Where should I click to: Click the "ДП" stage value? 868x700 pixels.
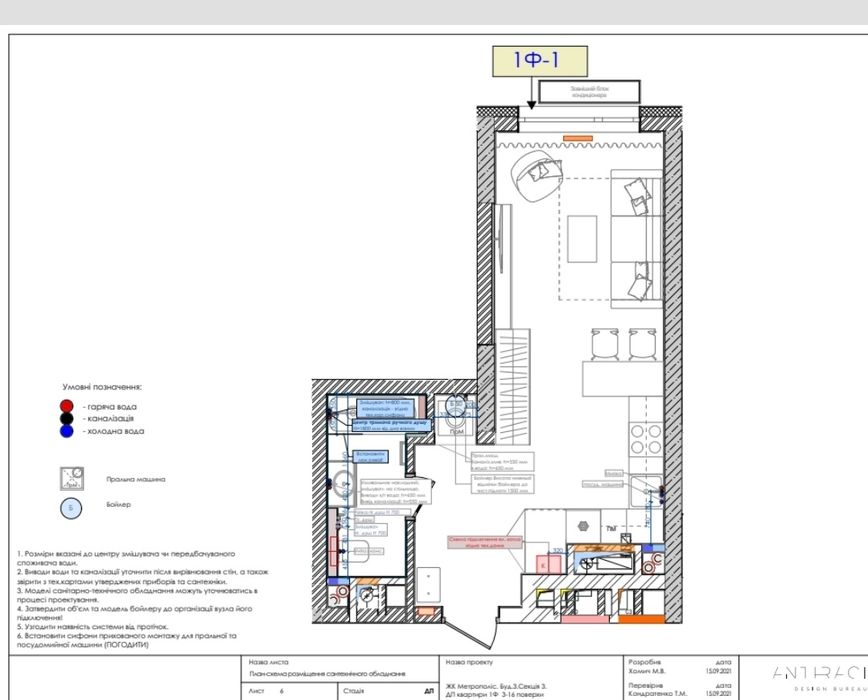429,691
